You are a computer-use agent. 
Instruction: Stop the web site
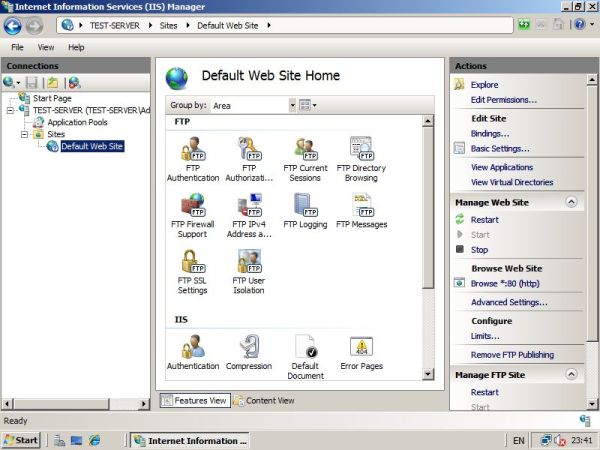(479, 250)
